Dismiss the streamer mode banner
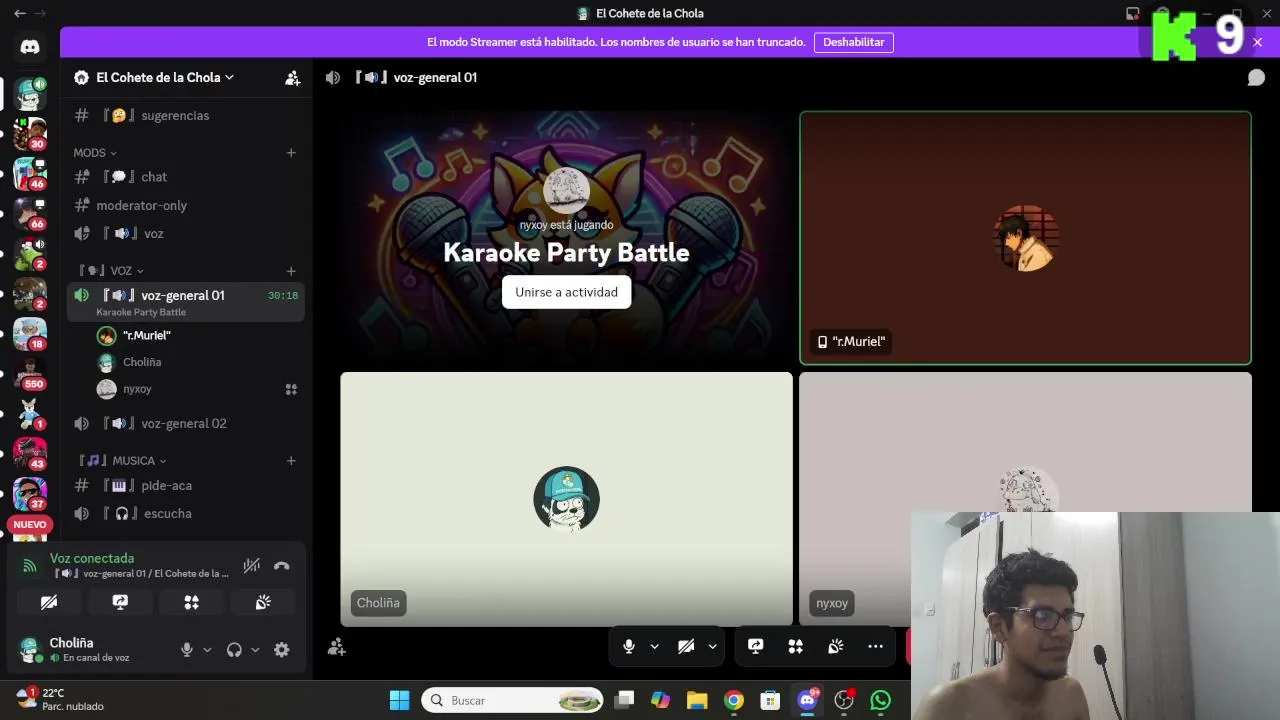The width and height of the screenshot is (1280, 720). pyautogui.click(x=1257, y=42)
